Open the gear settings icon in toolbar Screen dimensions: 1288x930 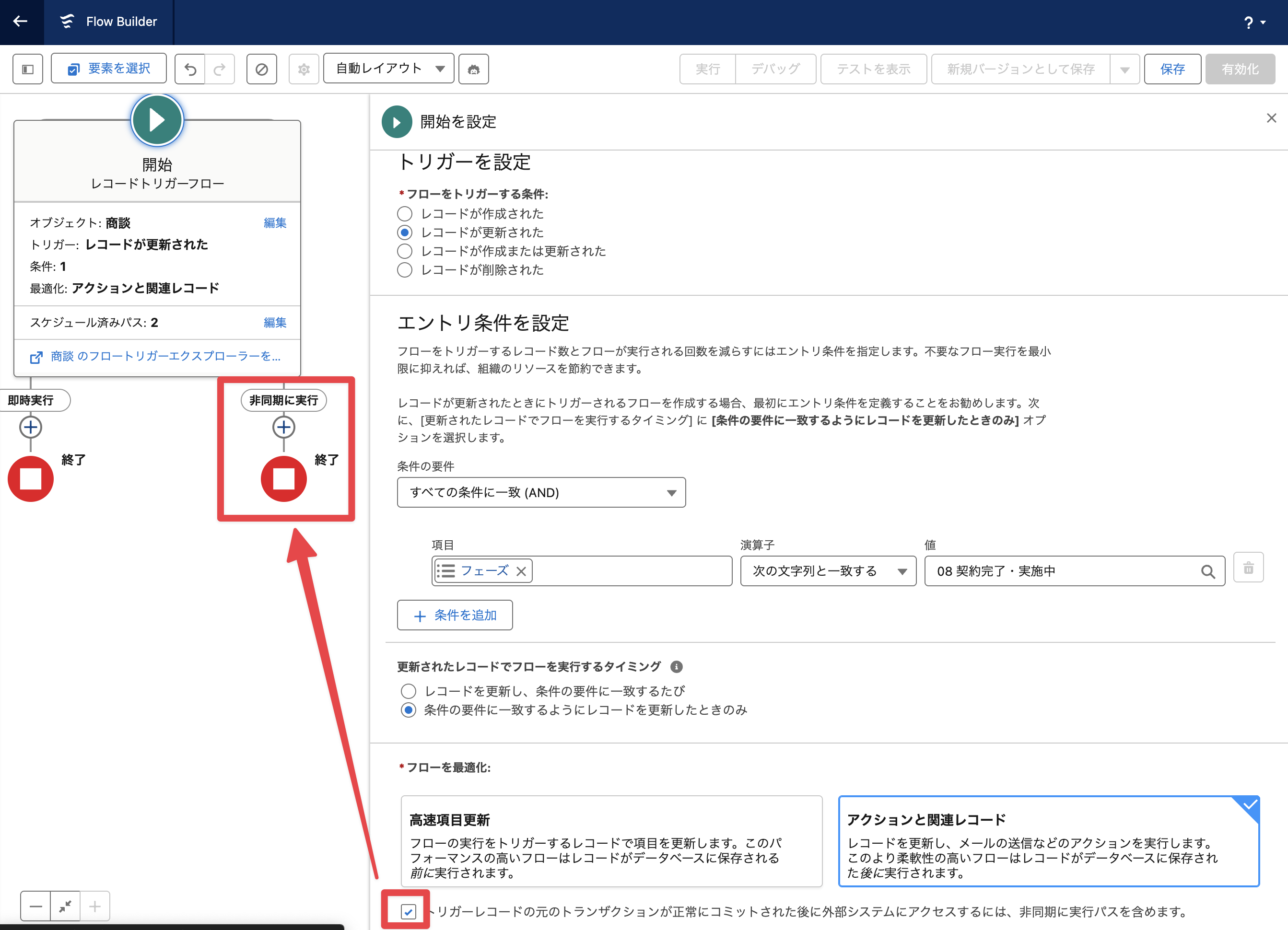click(304, 69)
